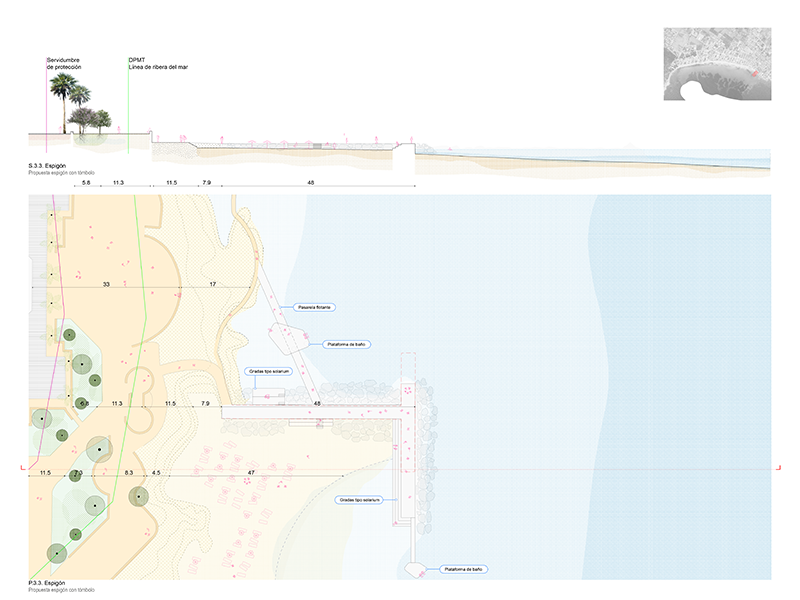Select the 'Servidumbre de protección' text label
The image size is (800, 600).
coord(64,64)
